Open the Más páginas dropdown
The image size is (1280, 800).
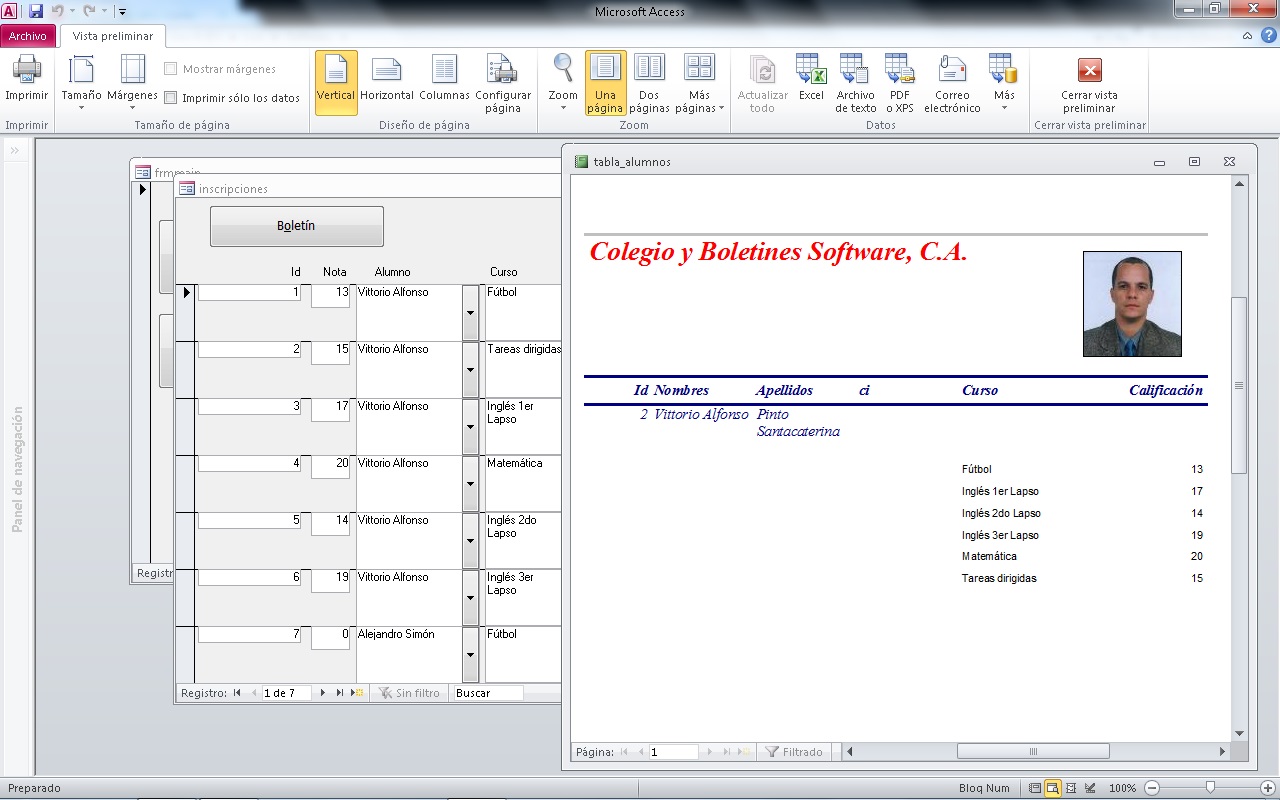coord(699,83)
